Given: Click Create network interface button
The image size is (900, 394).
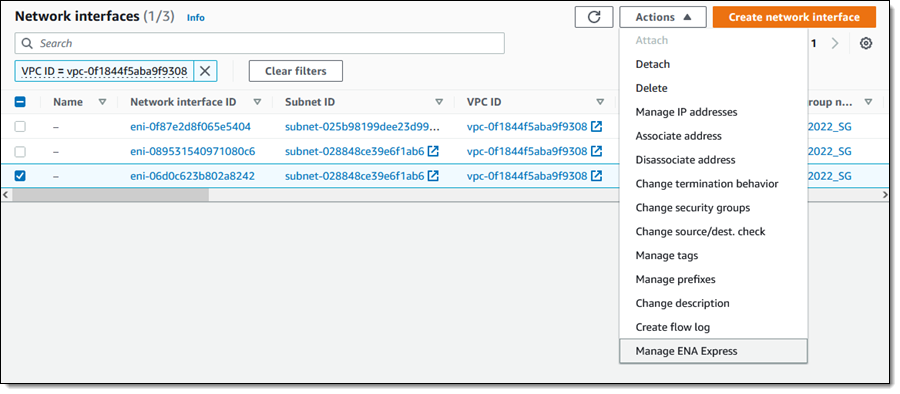Looking at the screenshot, I should (794, 17).
